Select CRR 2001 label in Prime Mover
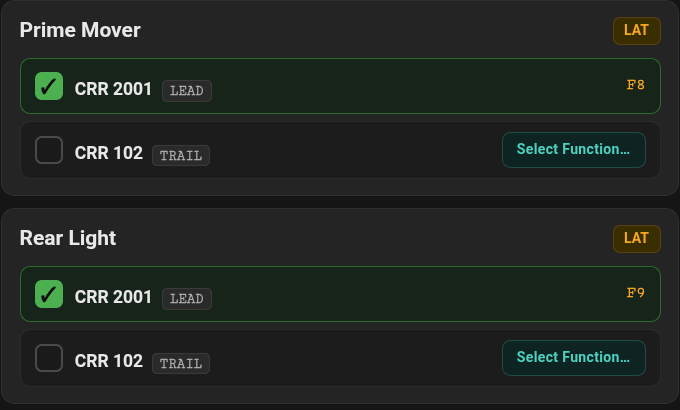Viewport: 680px width, 410px height. (x=113, y=89)
